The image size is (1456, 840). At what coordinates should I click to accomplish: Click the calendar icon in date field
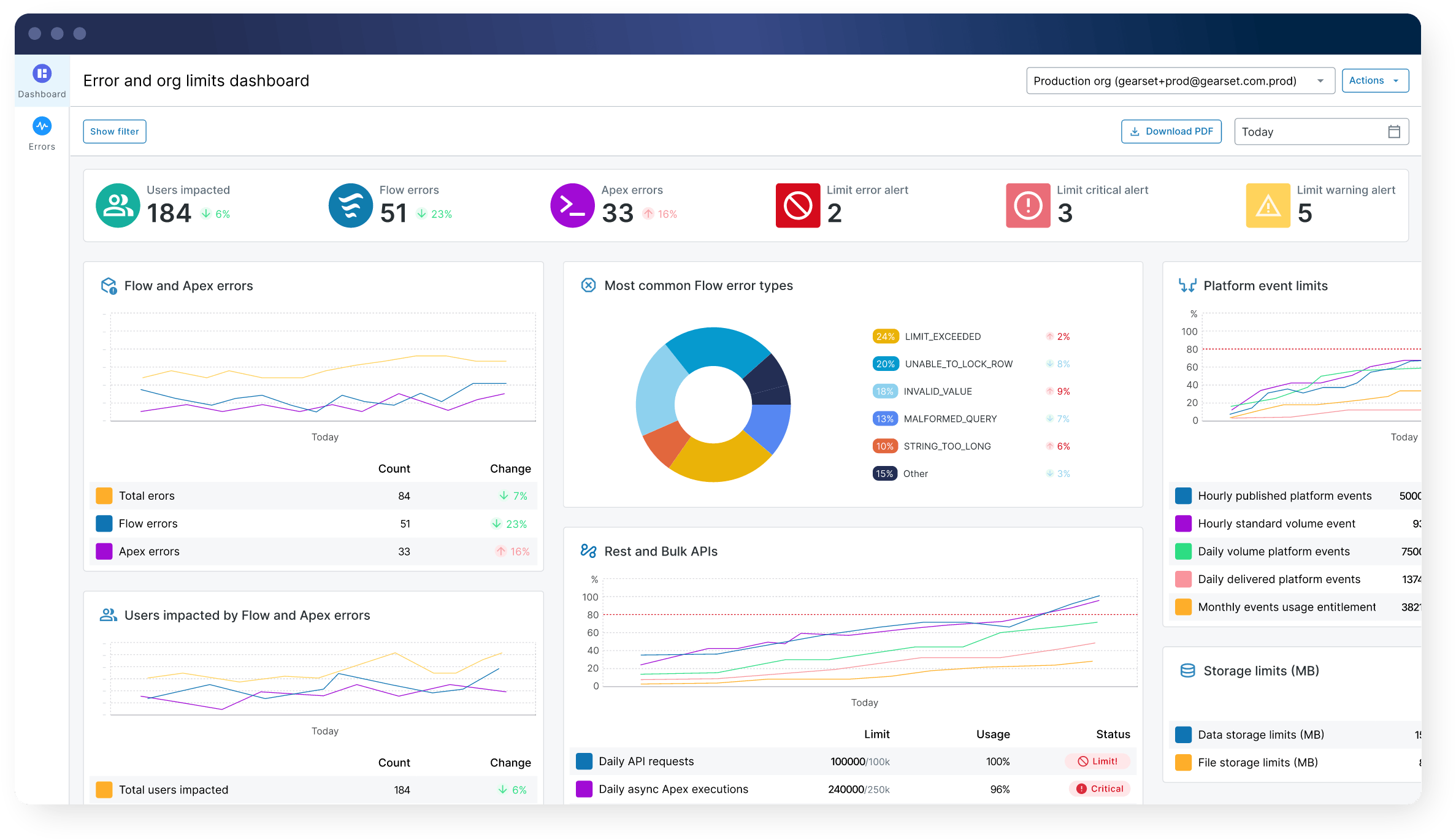point(1393,132)
